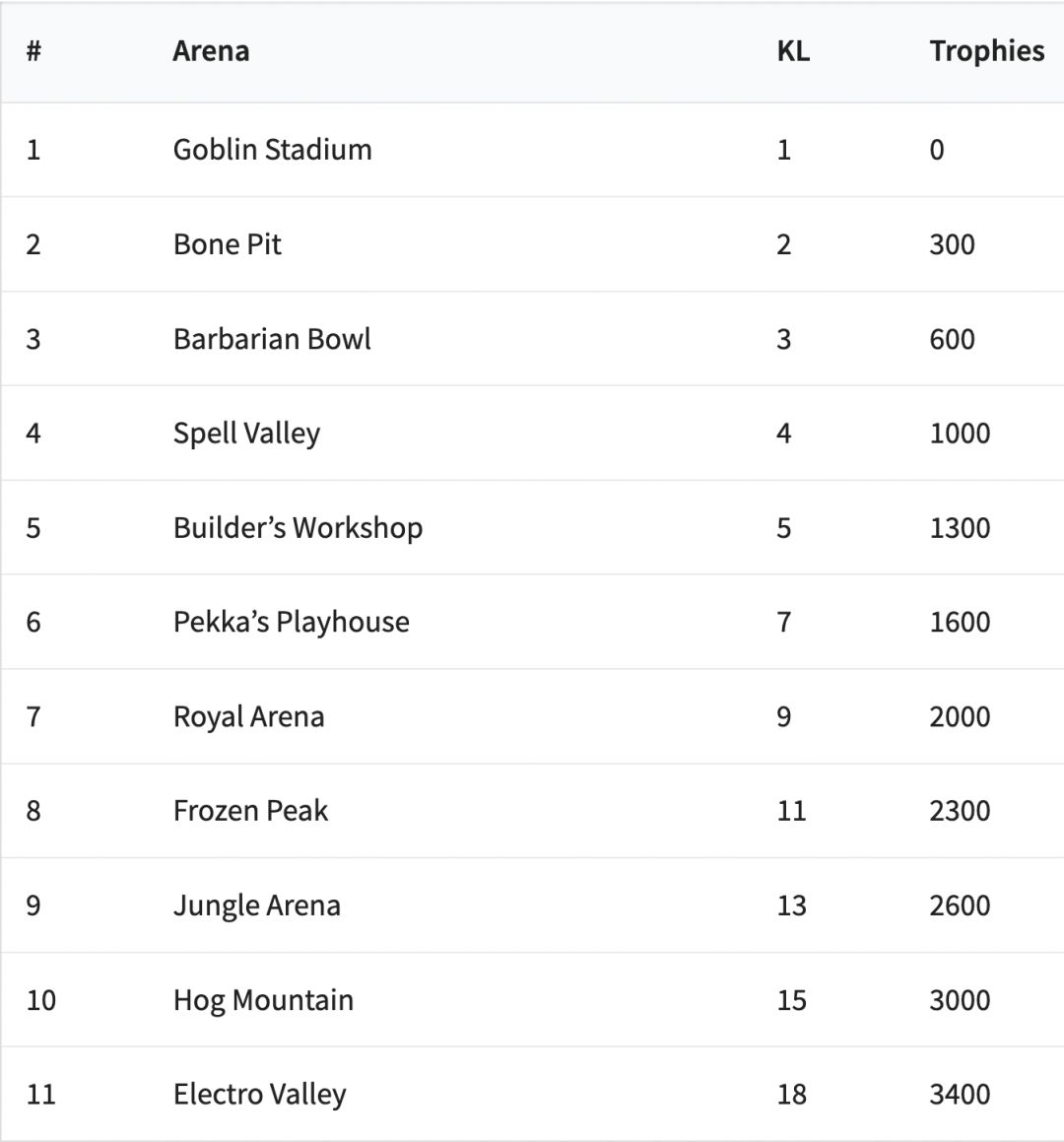Click the 1600 trophies cell
This screenshot has width=1064, height=1142.
point(960,622)
